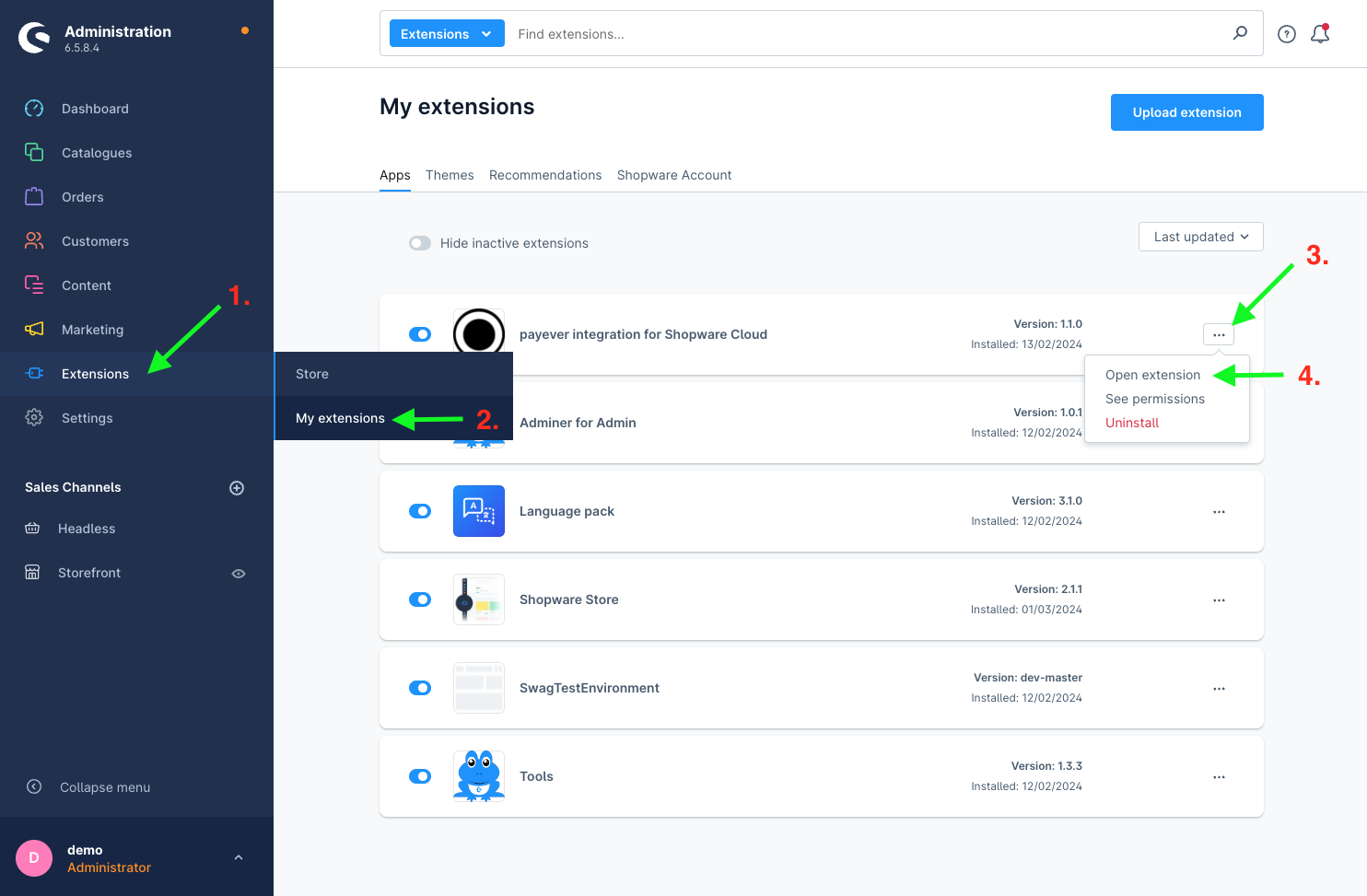This screenshot has width=1367, height=896.
Task: Click the Find extensions search field
Action: [x=866, y=34]
